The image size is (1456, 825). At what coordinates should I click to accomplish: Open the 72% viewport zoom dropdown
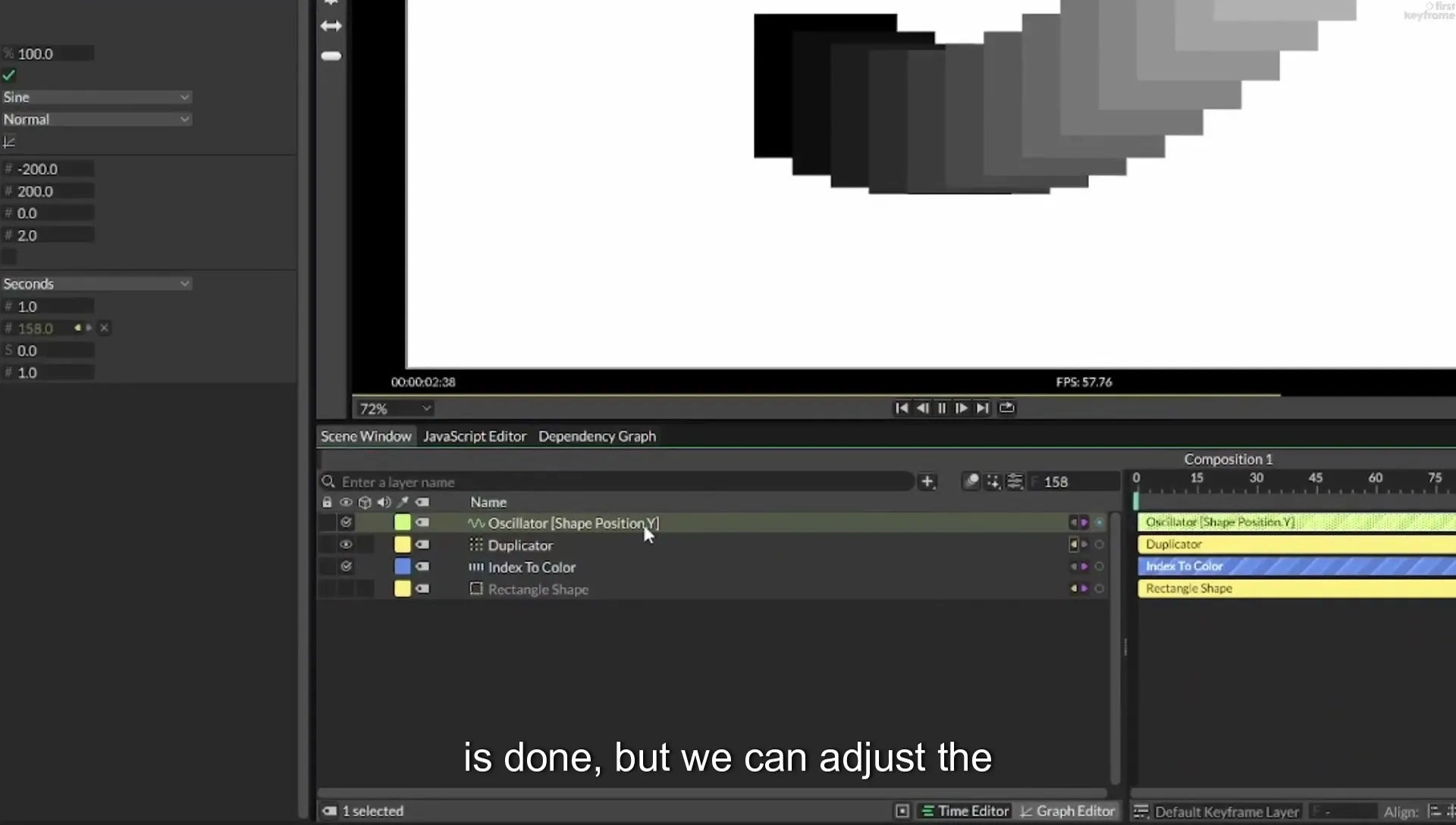click(395, 409)
